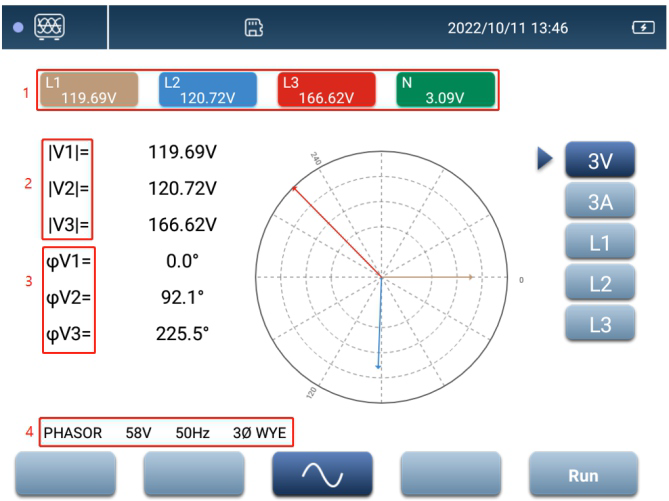Select the L3 phase view
The width and height of the screenshot is (669, 501).
(x=599, y=324)
